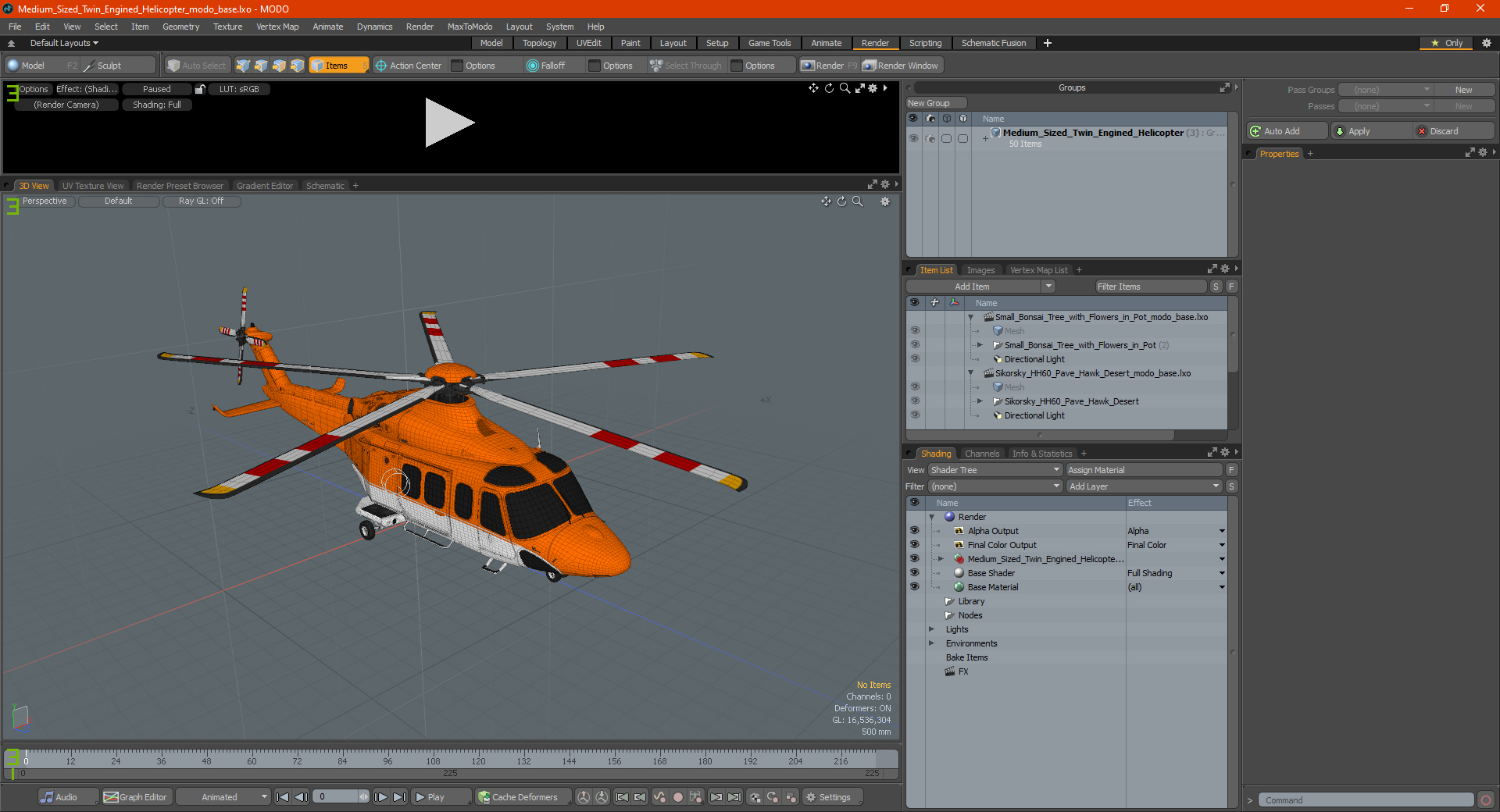
Task: Start the preview render with the big play arrow
Action: pos(449,123)
